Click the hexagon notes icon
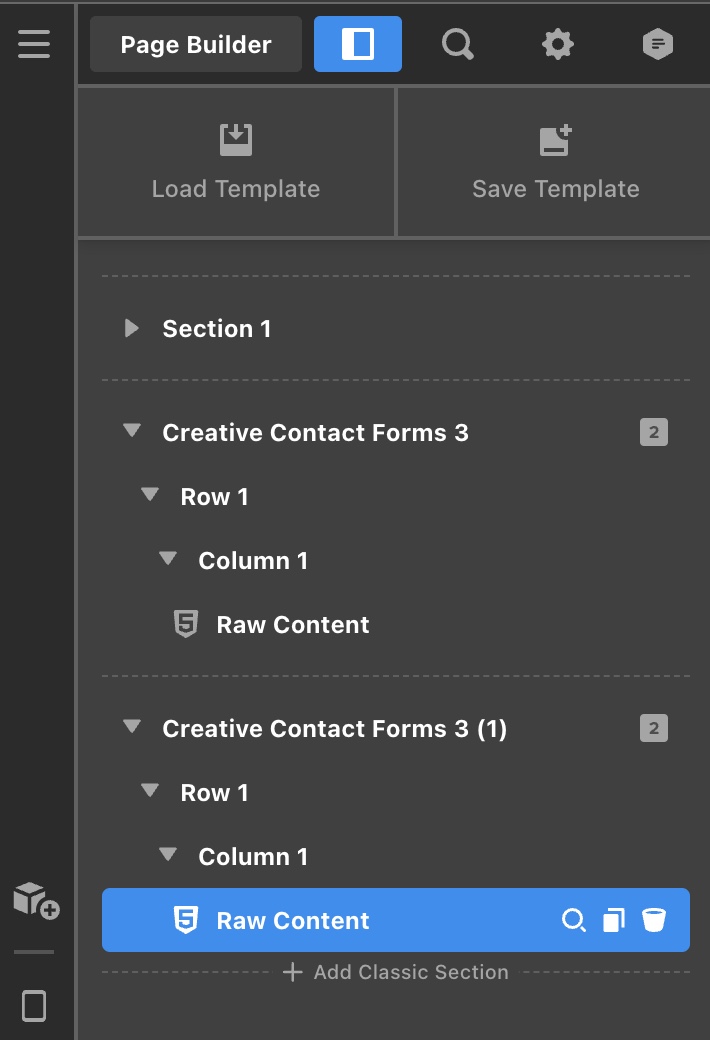 click(658, 44)
